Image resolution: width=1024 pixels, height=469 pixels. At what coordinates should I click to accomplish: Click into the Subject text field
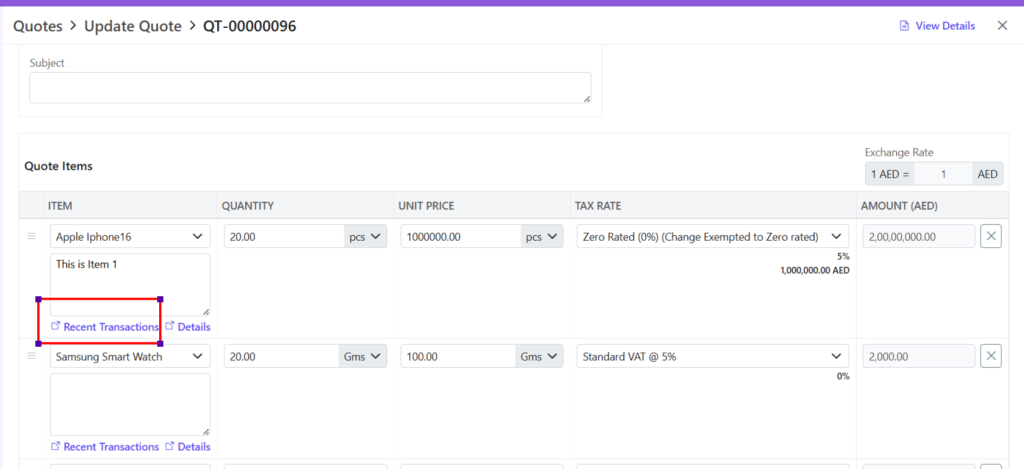click(x=310, y=87)
